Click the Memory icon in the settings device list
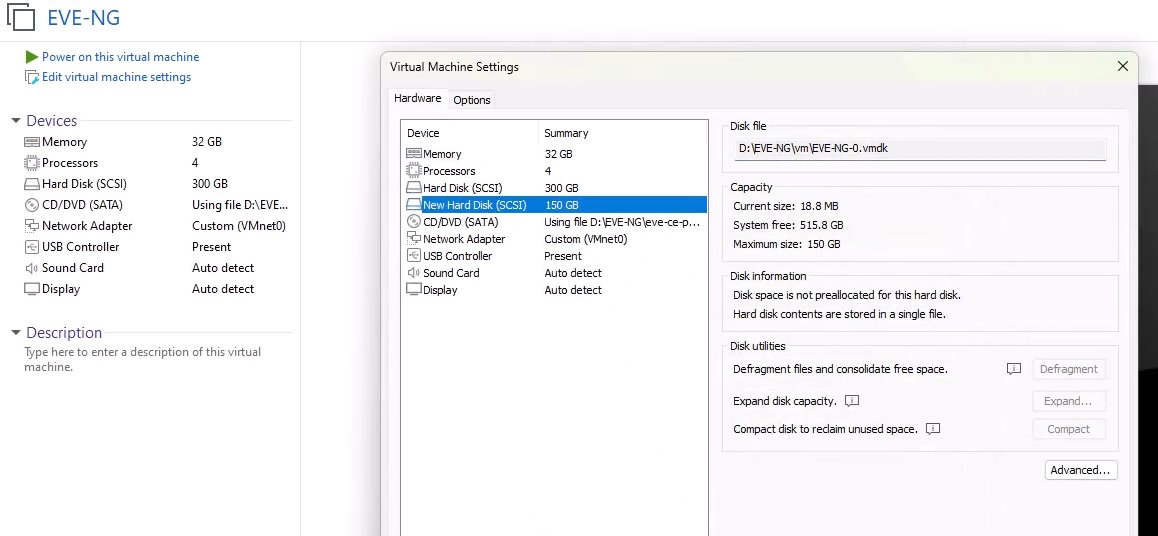 [x=414, y=154]
